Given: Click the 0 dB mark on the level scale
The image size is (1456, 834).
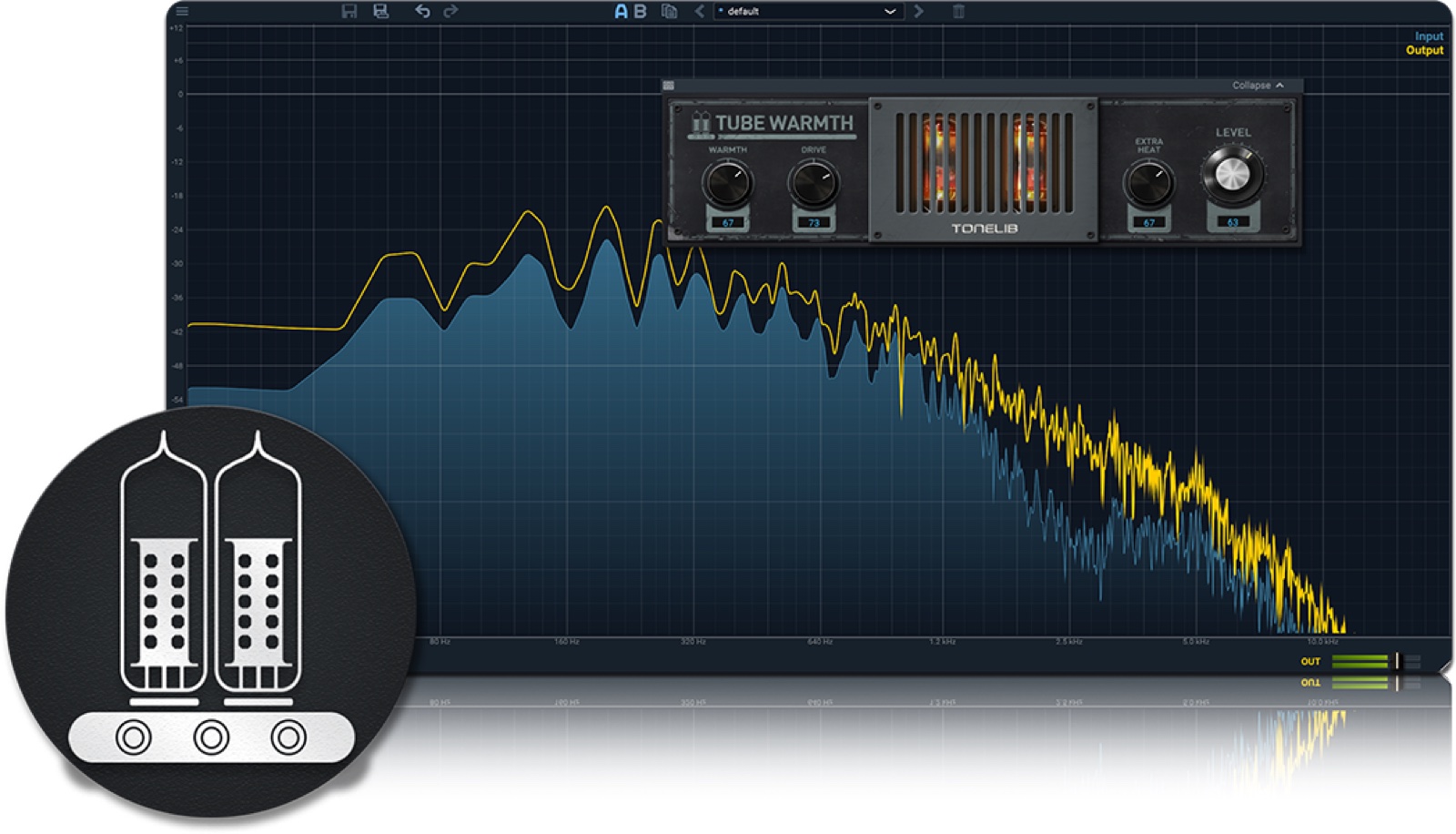Looking at the screenshot, I should (180, 94).
